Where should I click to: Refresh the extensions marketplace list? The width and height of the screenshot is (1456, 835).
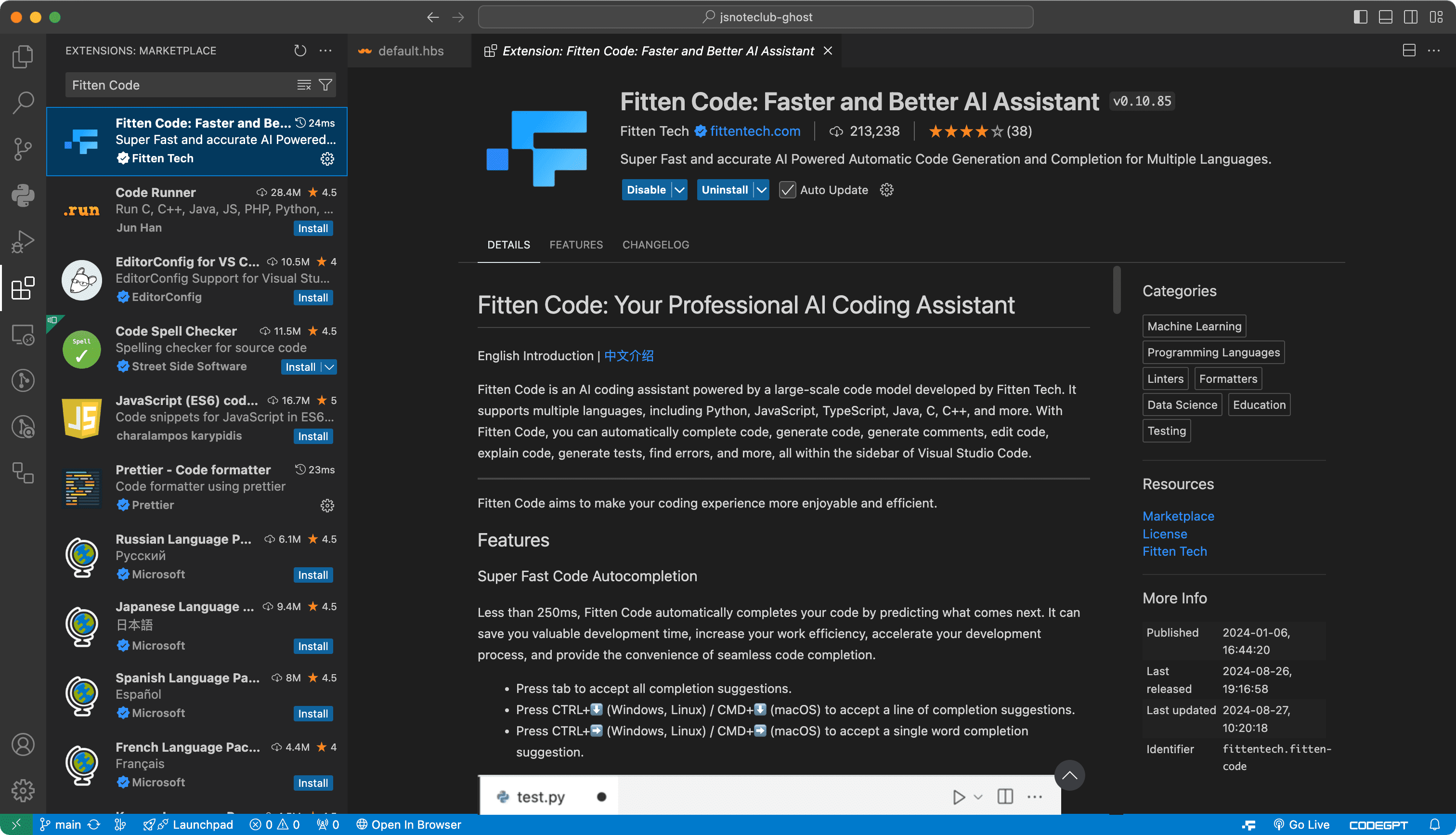click(300, 51)
